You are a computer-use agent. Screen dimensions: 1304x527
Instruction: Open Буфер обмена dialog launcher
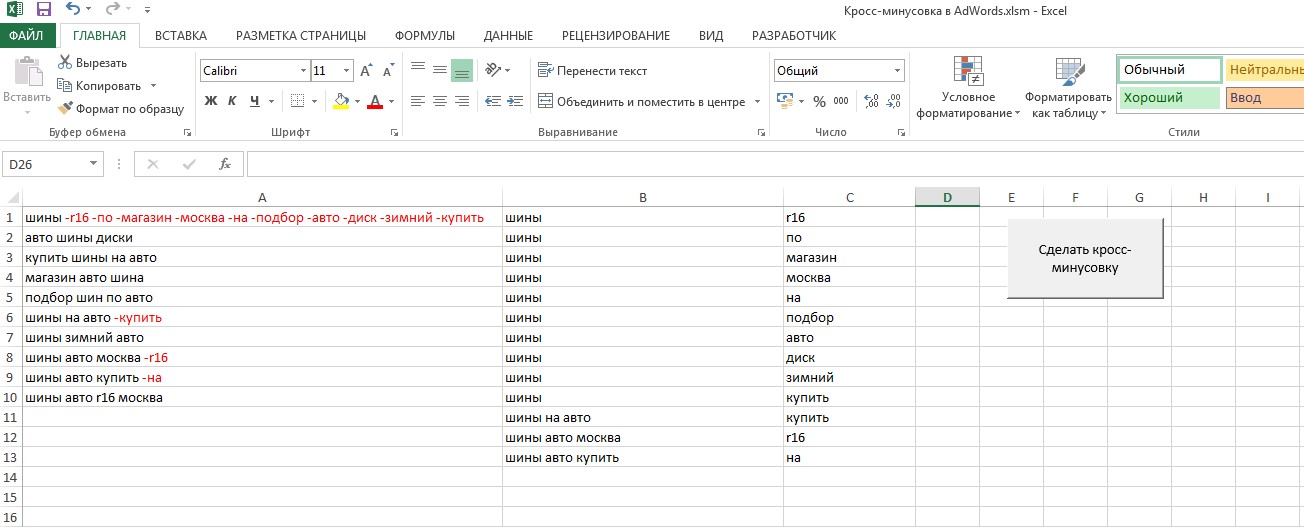point(187,132)
